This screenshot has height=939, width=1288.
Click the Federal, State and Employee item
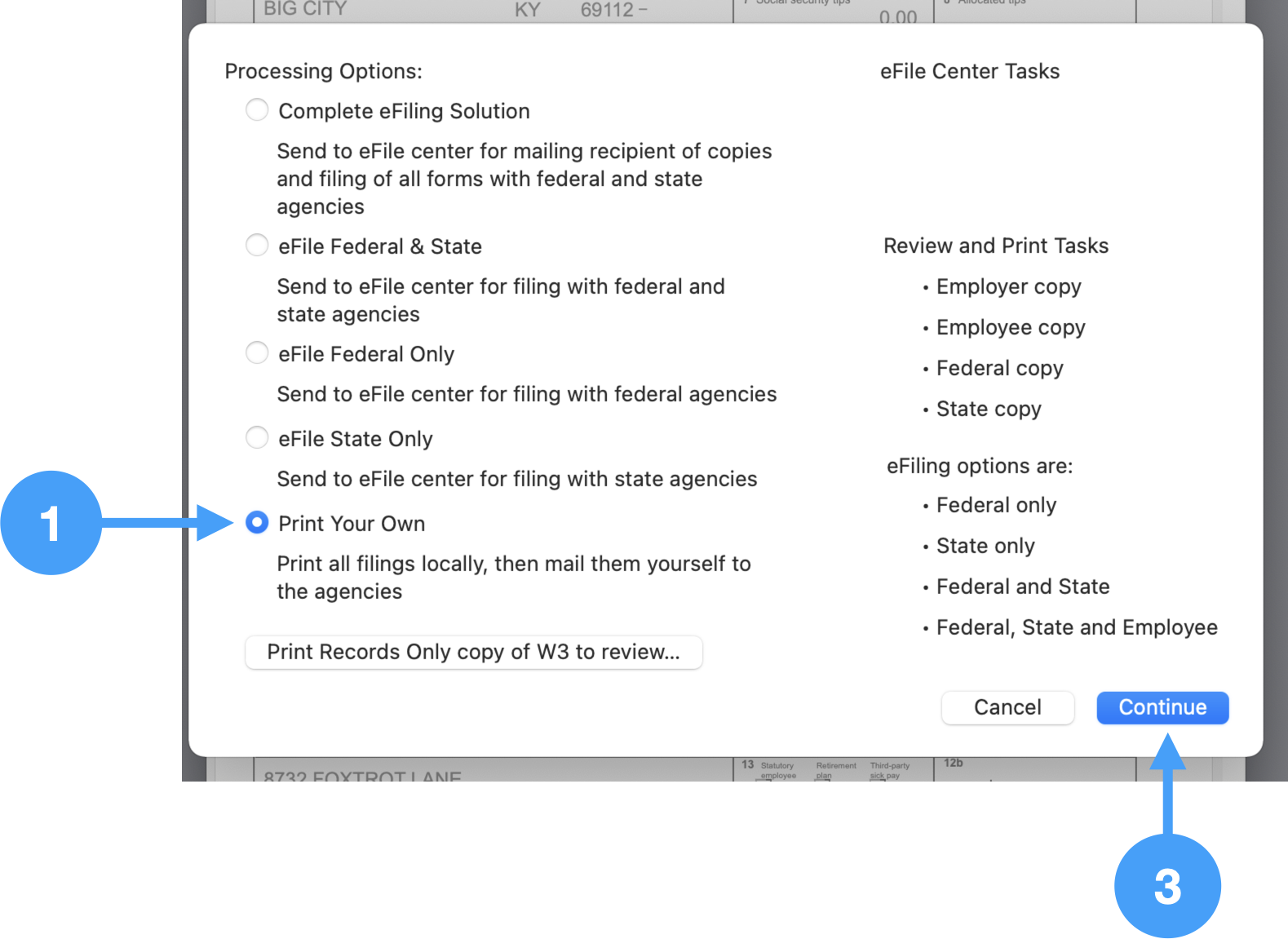[x=1076, y=627]
